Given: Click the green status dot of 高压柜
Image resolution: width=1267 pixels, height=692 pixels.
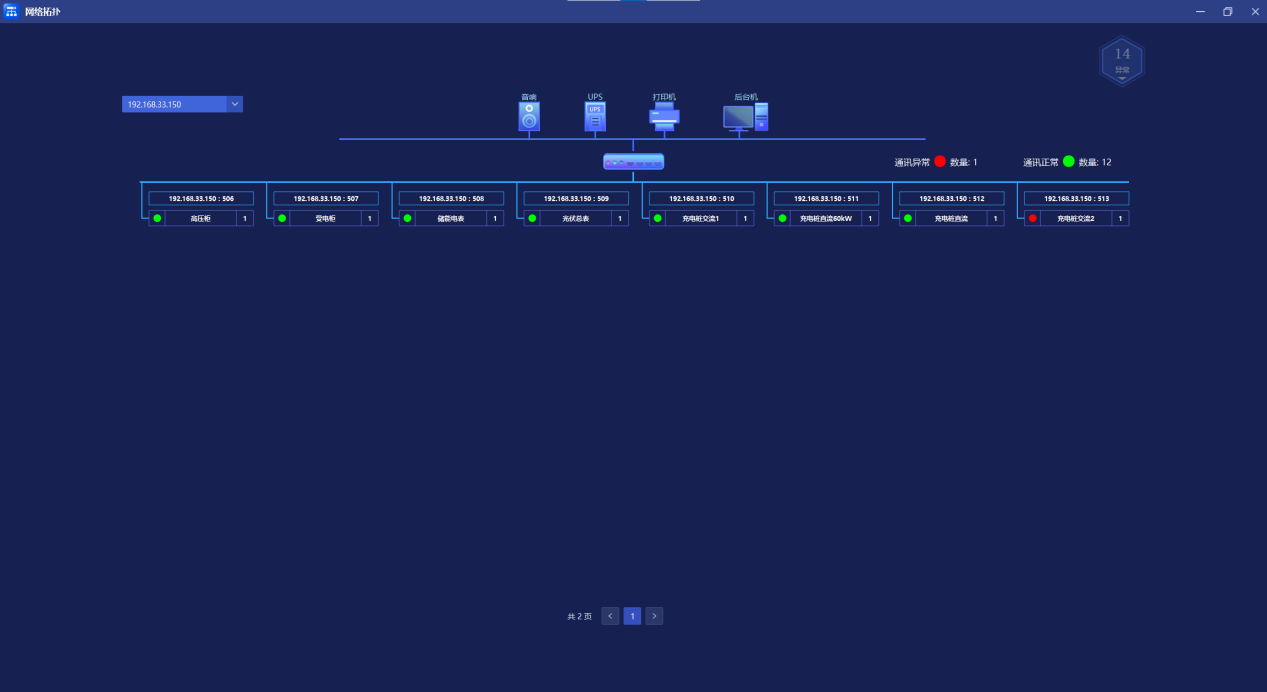Looking at the screenshot, I should coord(157,218).
